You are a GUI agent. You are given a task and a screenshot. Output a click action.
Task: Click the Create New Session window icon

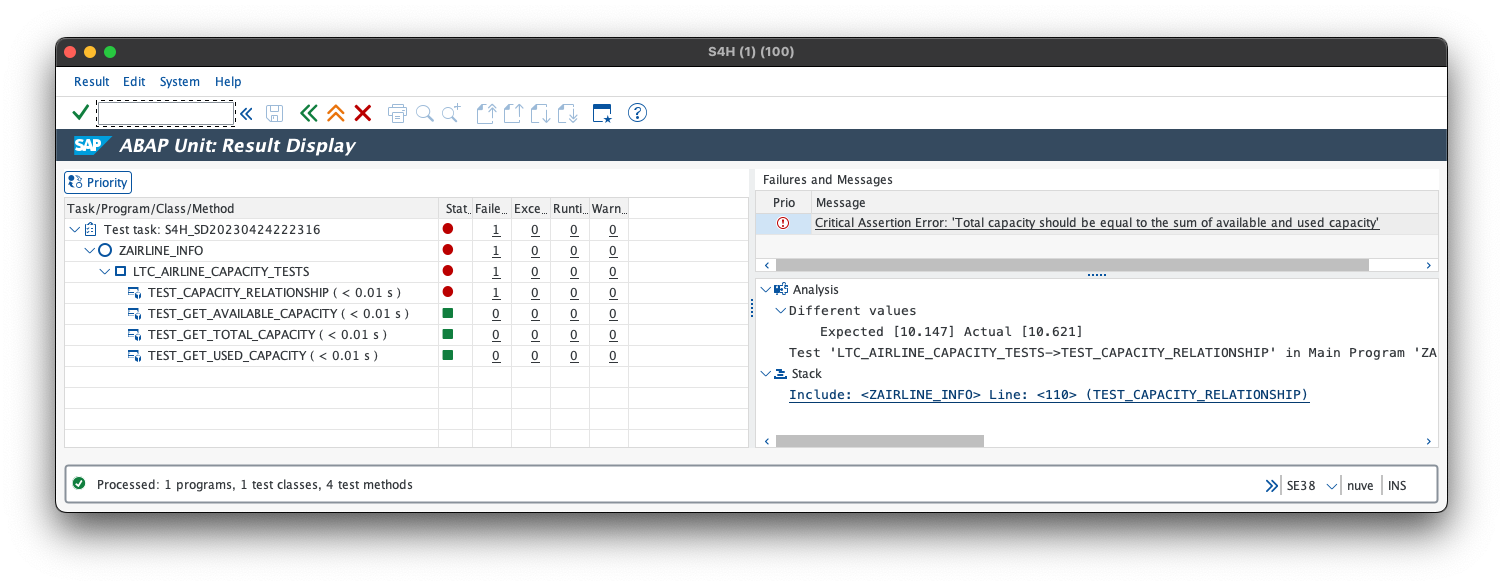click(602, 113)
